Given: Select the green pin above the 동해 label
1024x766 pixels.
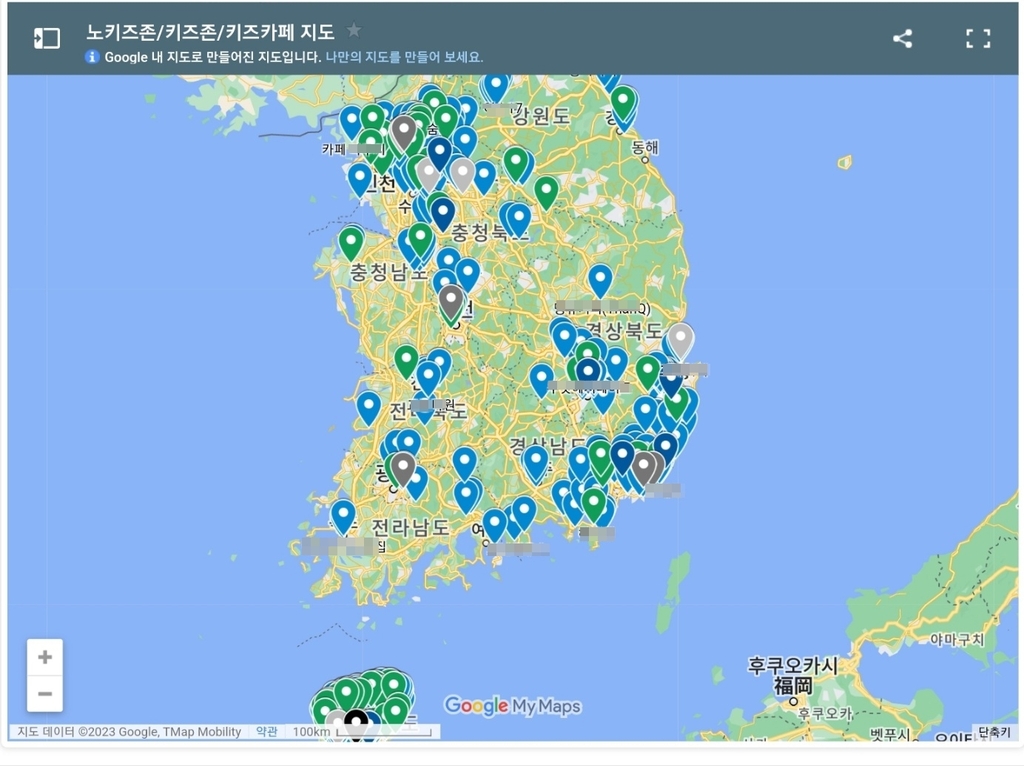Looking at the screenshot, I should 624,103.
